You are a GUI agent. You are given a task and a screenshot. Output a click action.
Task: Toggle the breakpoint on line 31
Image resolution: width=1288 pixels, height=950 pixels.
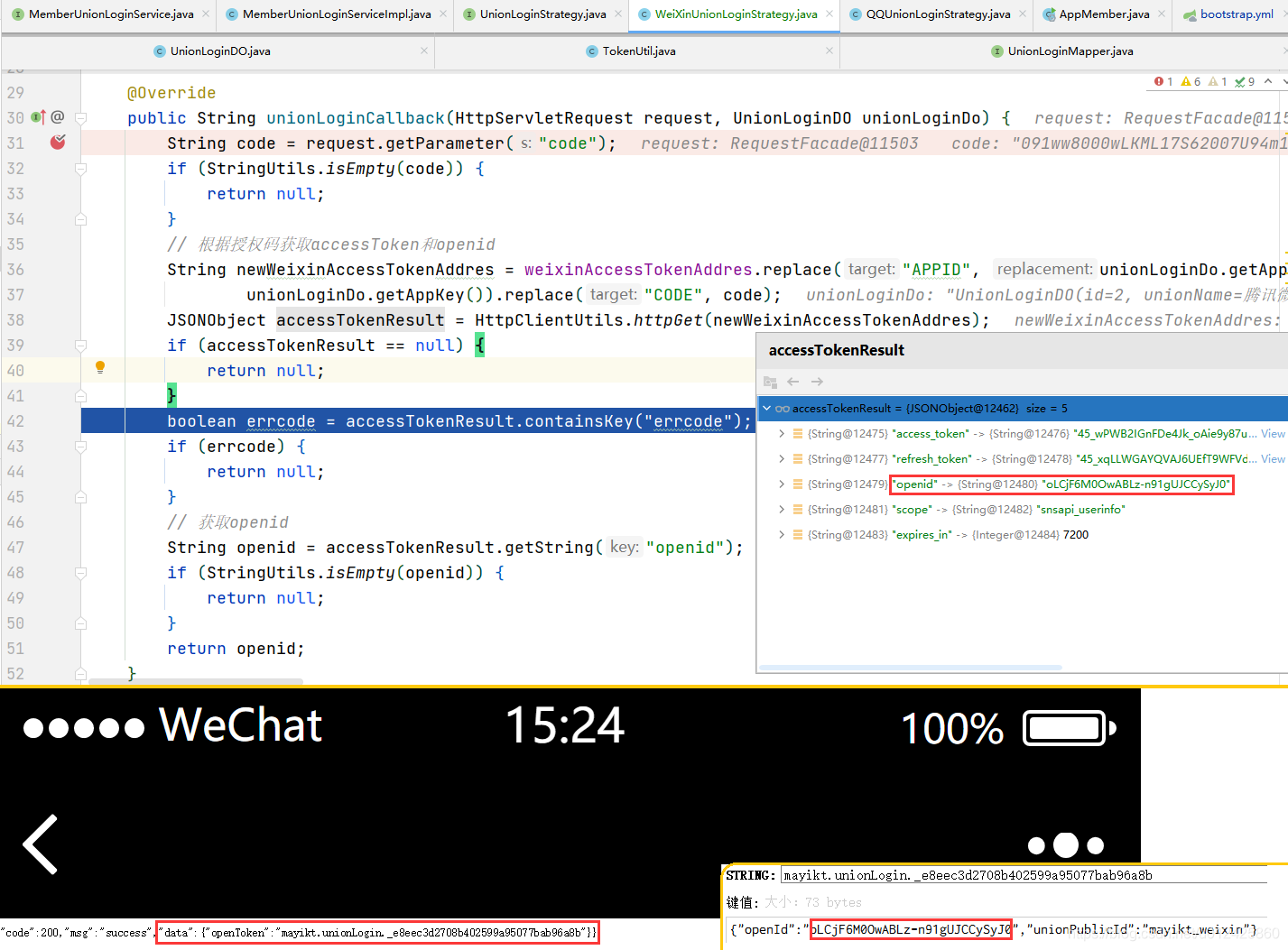click(x=58, y=143)
